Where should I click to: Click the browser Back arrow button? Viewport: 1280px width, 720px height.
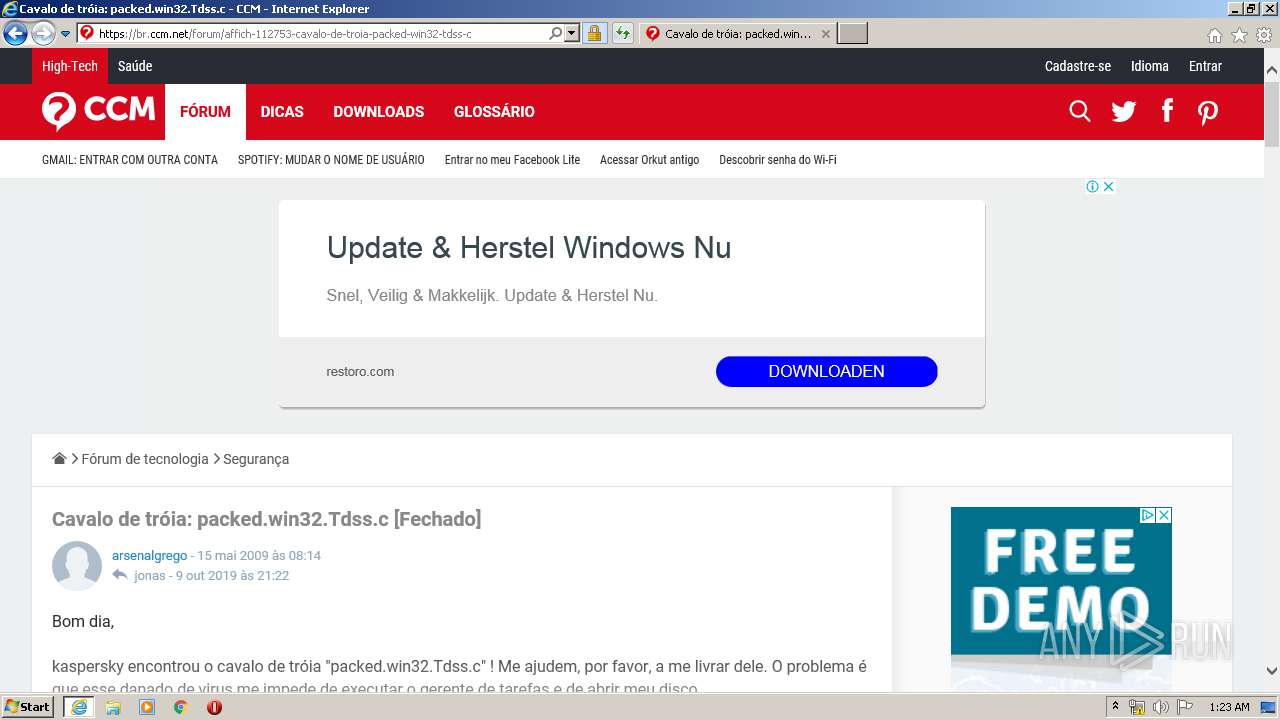15,34
